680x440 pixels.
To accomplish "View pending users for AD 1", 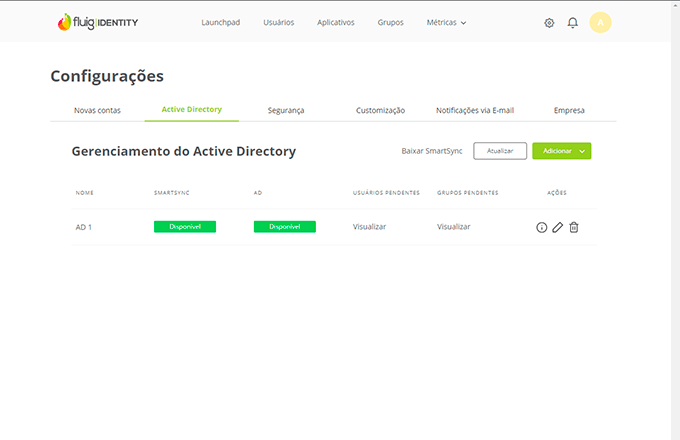I will tap(369, 227).
